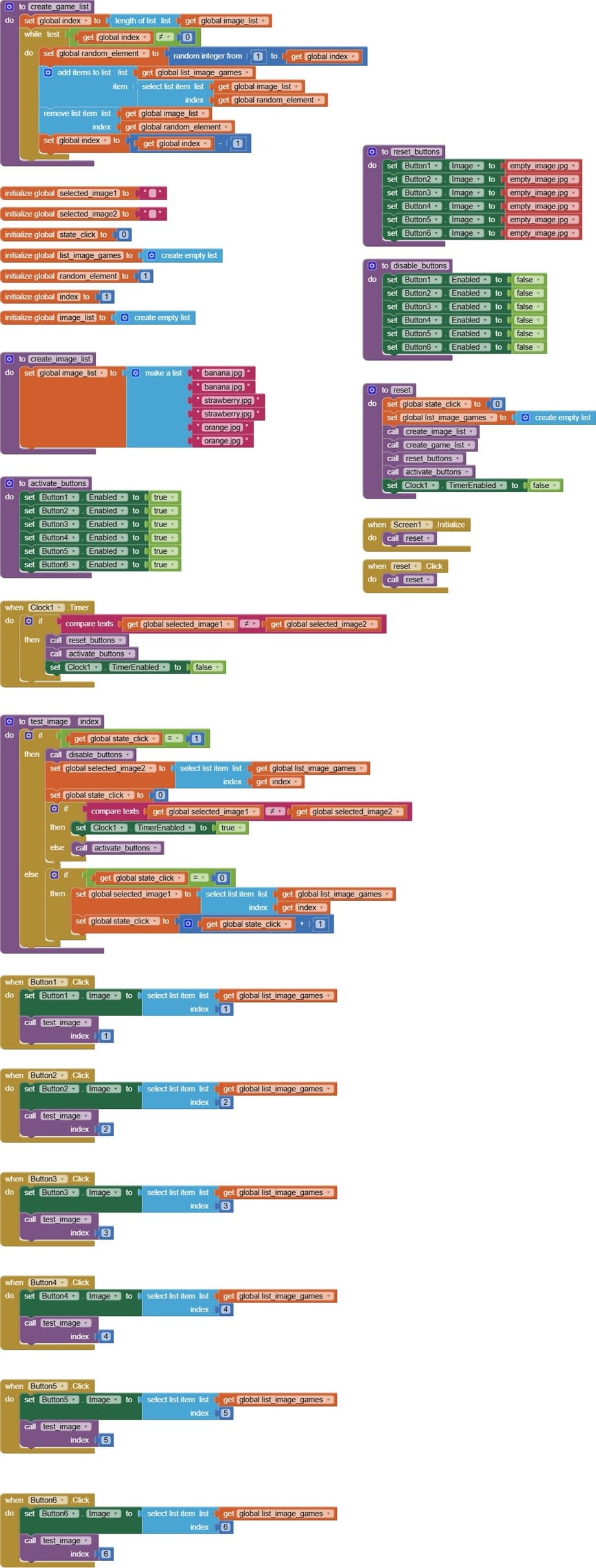Click the number 0 in state_click initialization
The image size is (596, 1568).
(x=124, y=234)
